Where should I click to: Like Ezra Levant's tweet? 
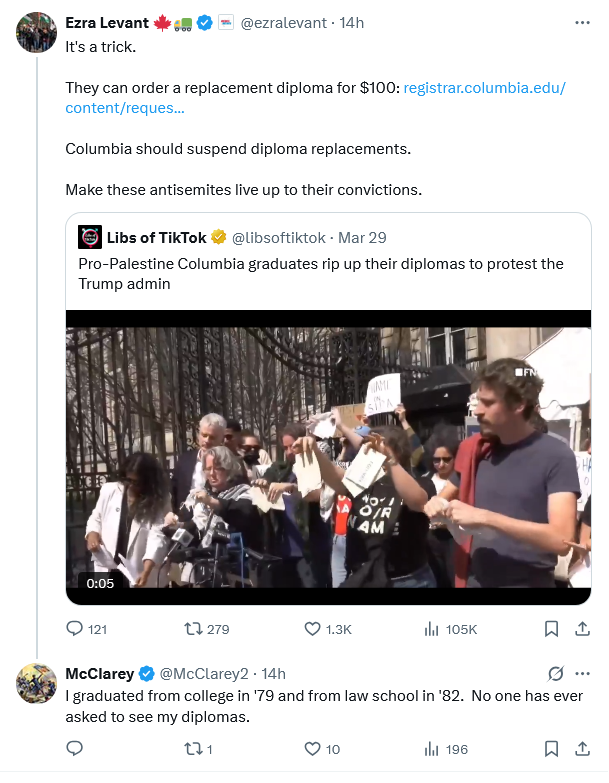312,629
